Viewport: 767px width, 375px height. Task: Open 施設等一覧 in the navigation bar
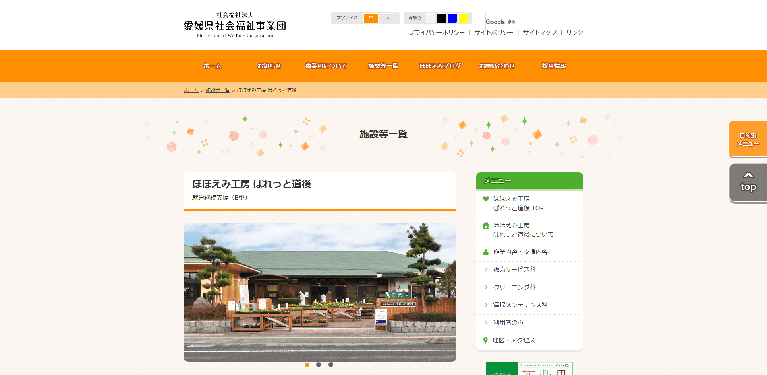click(x=383, y=66)
